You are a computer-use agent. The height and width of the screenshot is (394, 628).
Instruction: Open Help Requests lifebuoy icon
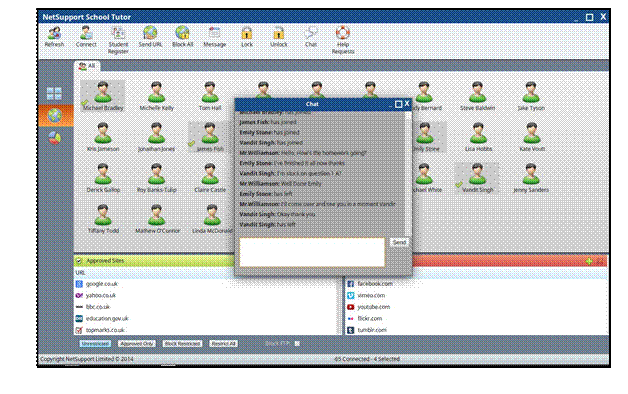point(343,40)
